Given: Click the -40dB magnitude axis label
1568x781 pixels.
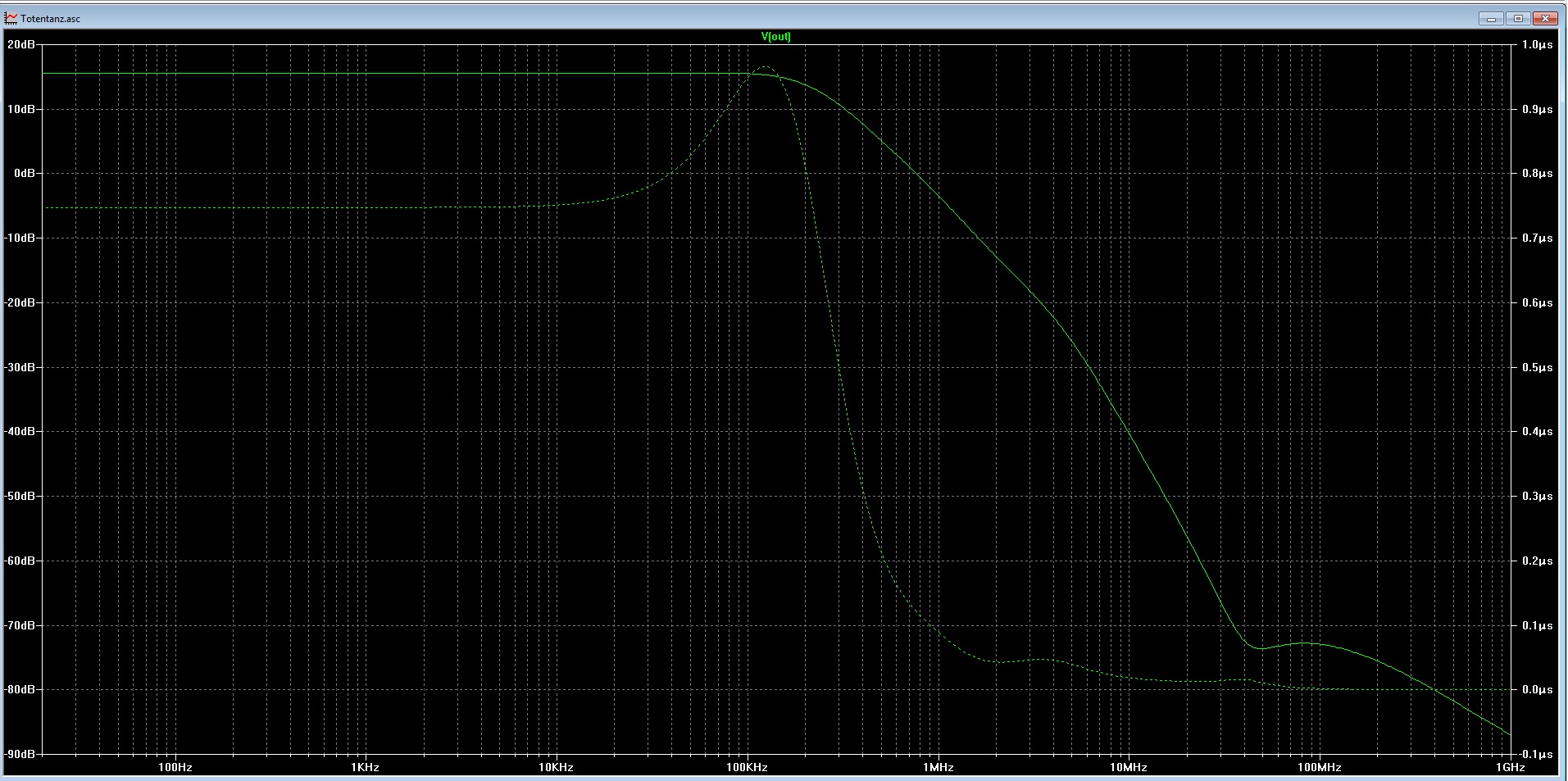Looking at the screenshot, I should point(20,431).
